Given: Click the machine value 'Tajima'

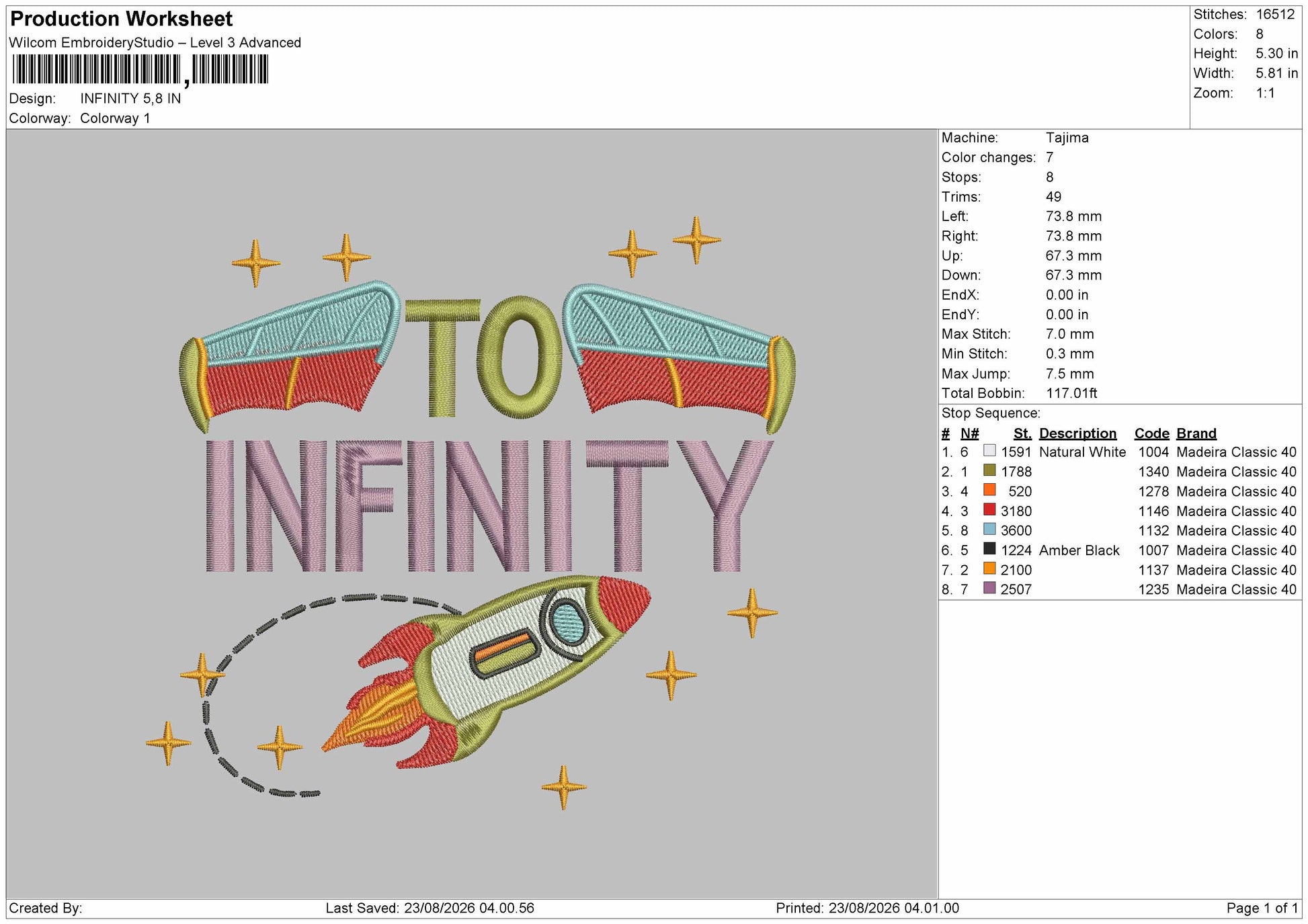Looking at the screenshot, I should tap(1067, 138).
